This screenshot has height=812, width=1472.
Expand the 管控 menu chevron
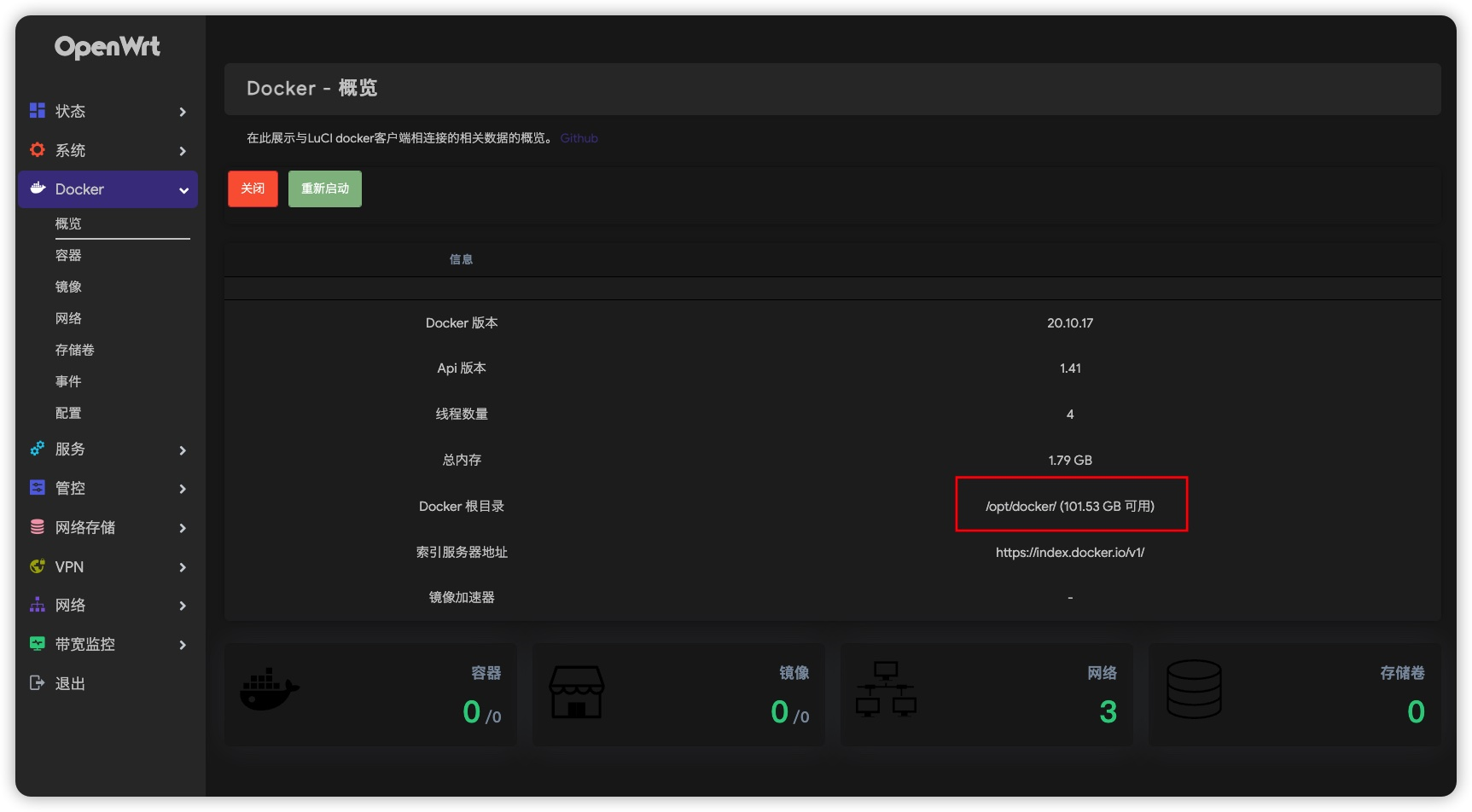pos(183,489)
